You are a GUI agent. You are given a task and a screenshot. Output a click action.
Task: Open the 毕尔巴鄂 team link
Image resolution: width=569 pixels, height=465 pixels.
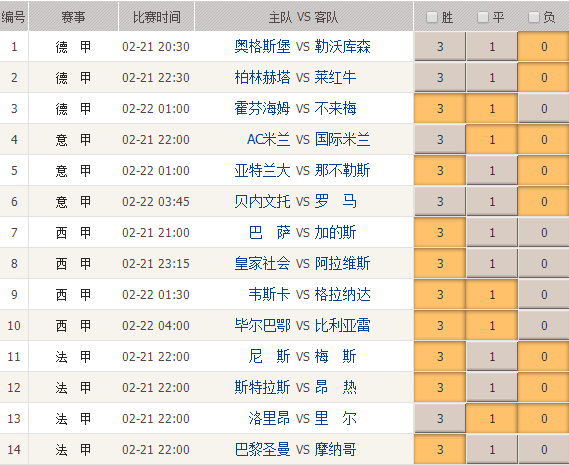coord(262,325)
